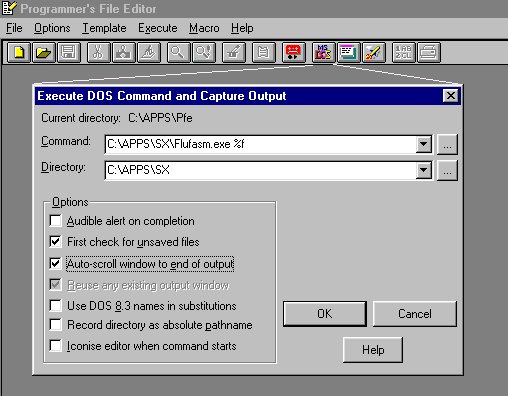The image size is (508, 396).
Task: Click the disabled edit-mode pencil icon
Action: (234, 52)
